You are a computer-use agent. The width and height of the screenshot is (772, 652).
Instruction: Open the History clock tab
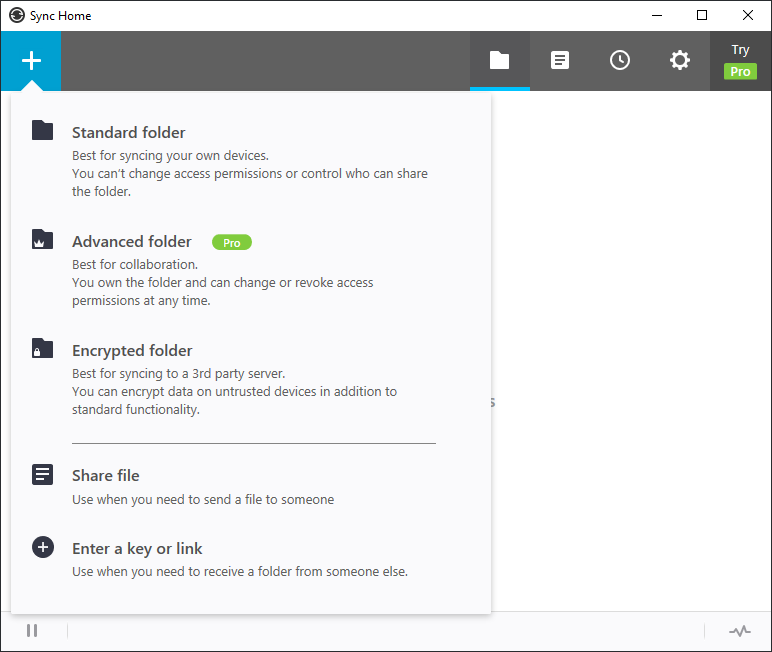[620, 61]
